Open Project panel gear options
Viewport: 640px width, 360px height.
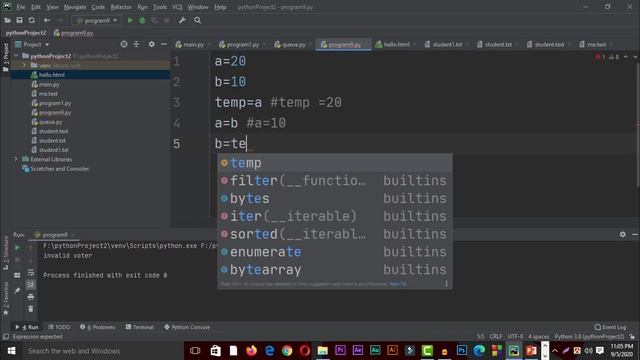(151, 44)
